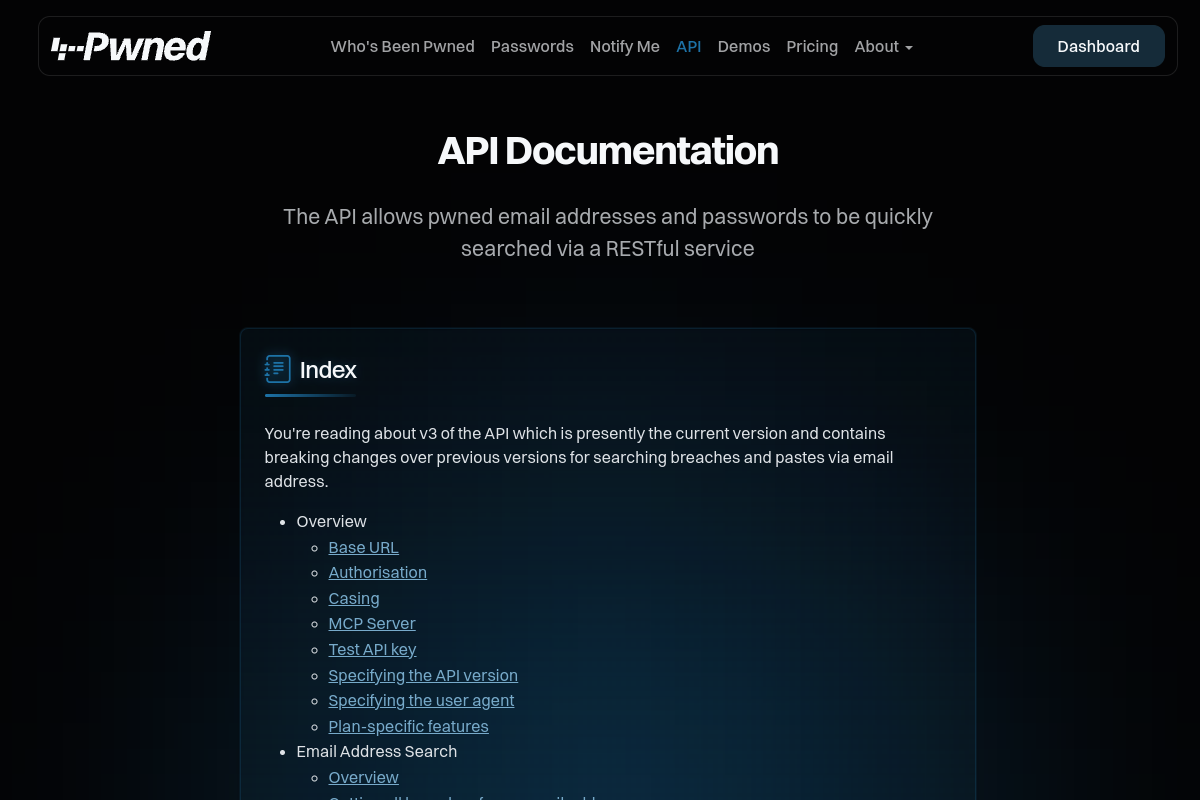Image resolution: width=1200 pixels, height=800 pixels.
Task: Click the Dashboard button
Action: tap(1099, 46)
